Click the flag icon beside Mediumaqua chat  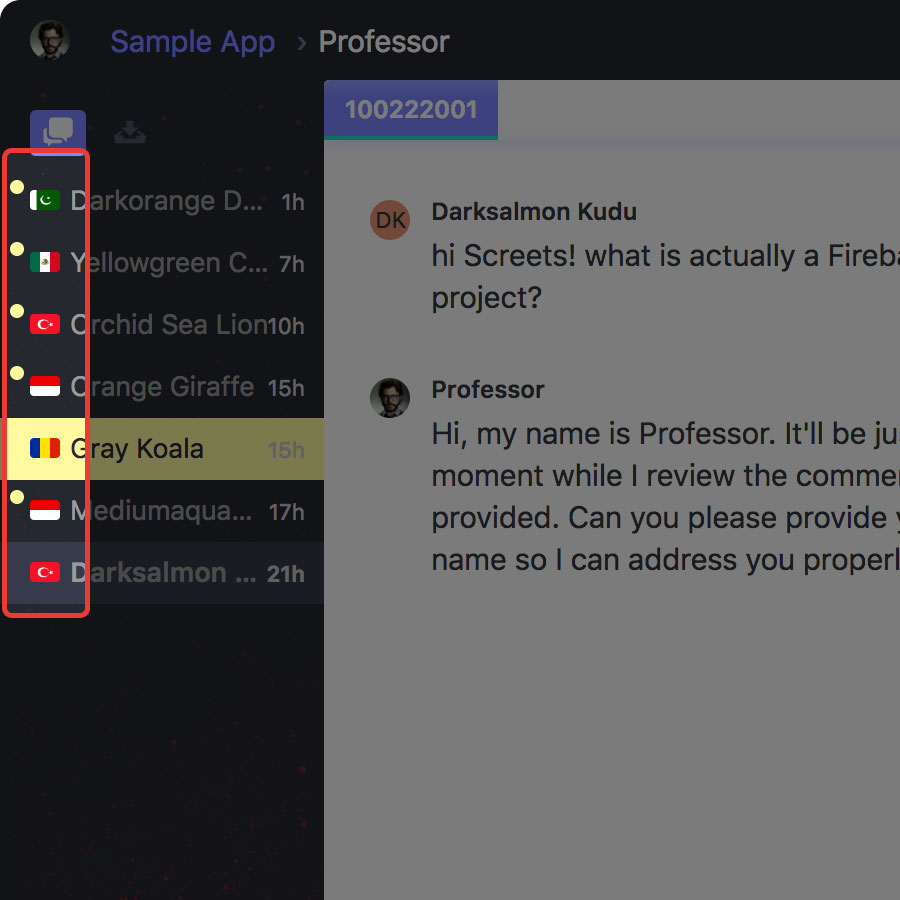click(x=45, y=511)
